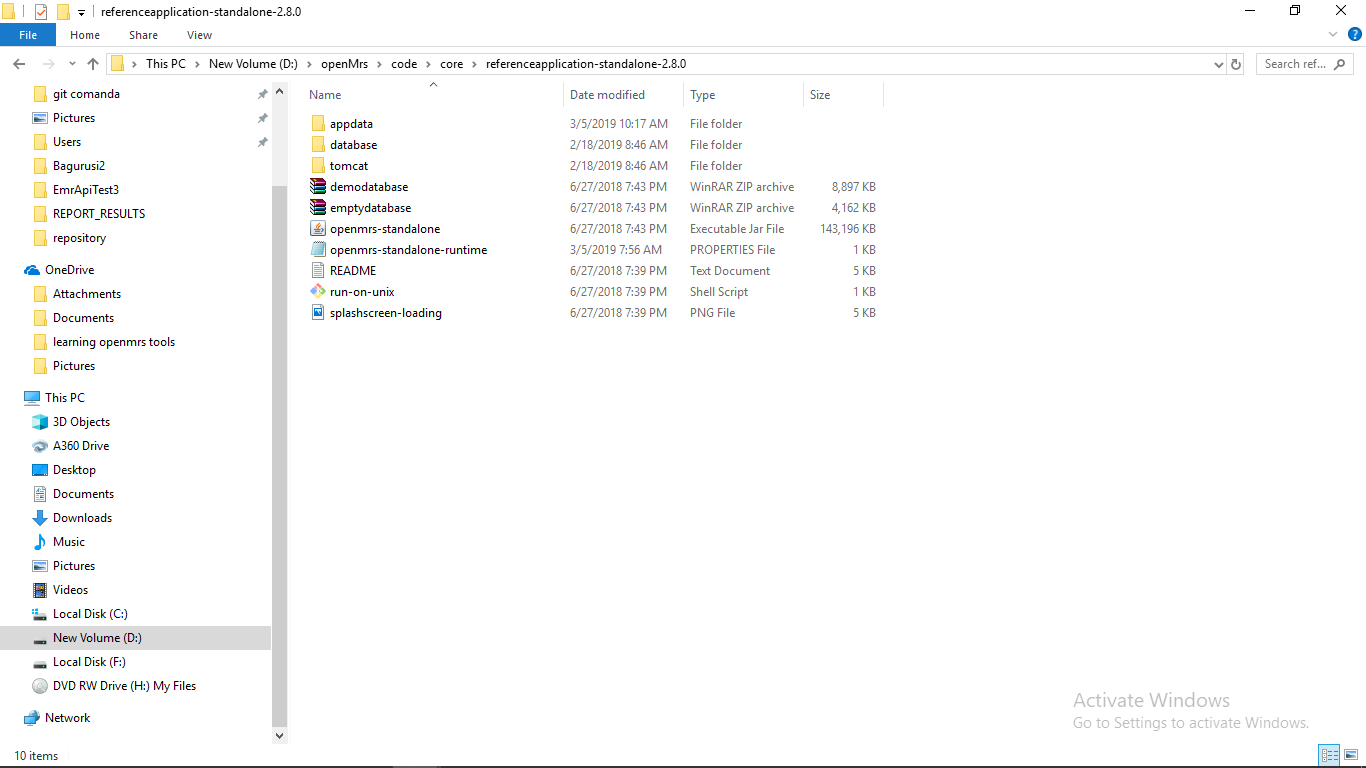
Task: Click the Properties quick access toolbar icon
Action: click(x=41, y=12)
